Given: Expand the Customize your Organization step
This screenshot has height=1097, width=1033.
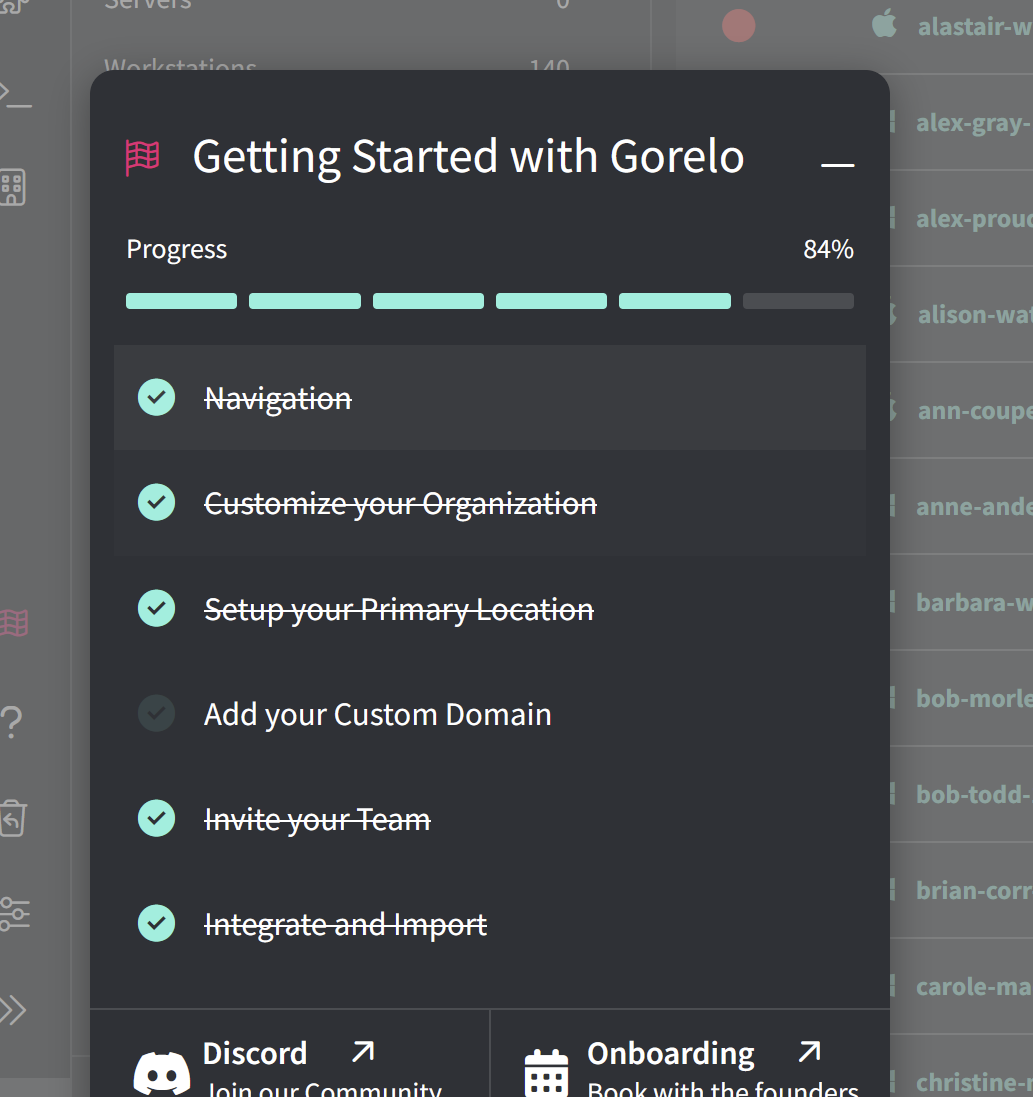Looking at the screenshot, I should tap(400, 503).
